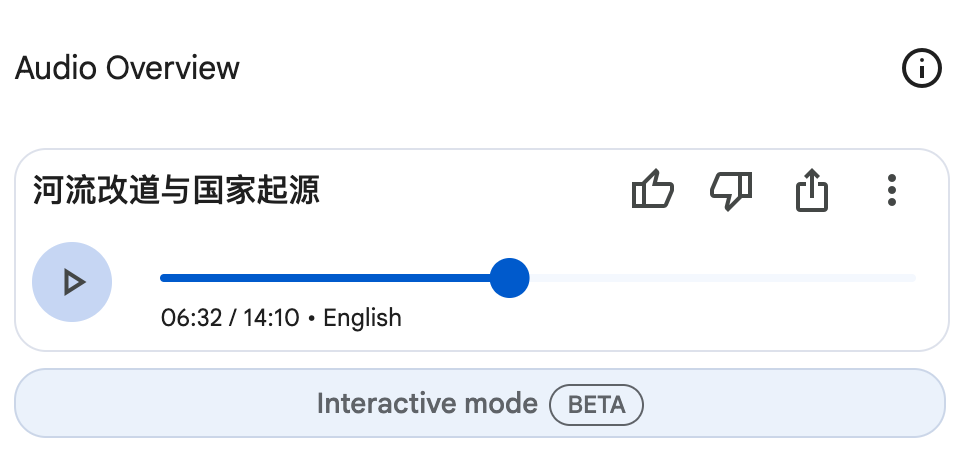This screenshot has height=474, width=968.
Task: Give the audio a thumbs up
Action: (653, 189)
